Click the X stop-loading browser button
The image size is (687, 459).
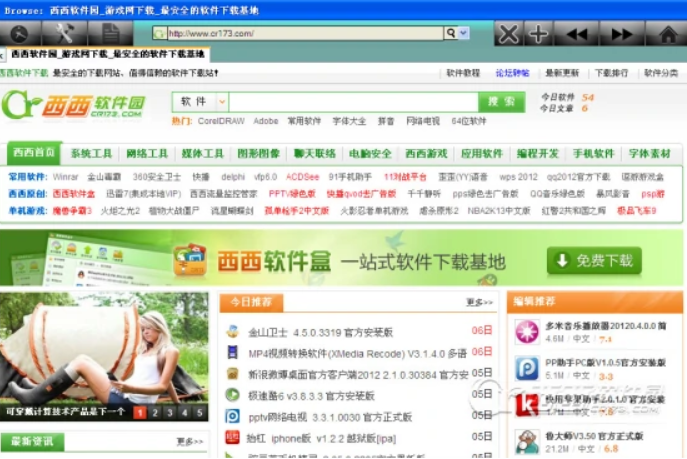point(509,34)
